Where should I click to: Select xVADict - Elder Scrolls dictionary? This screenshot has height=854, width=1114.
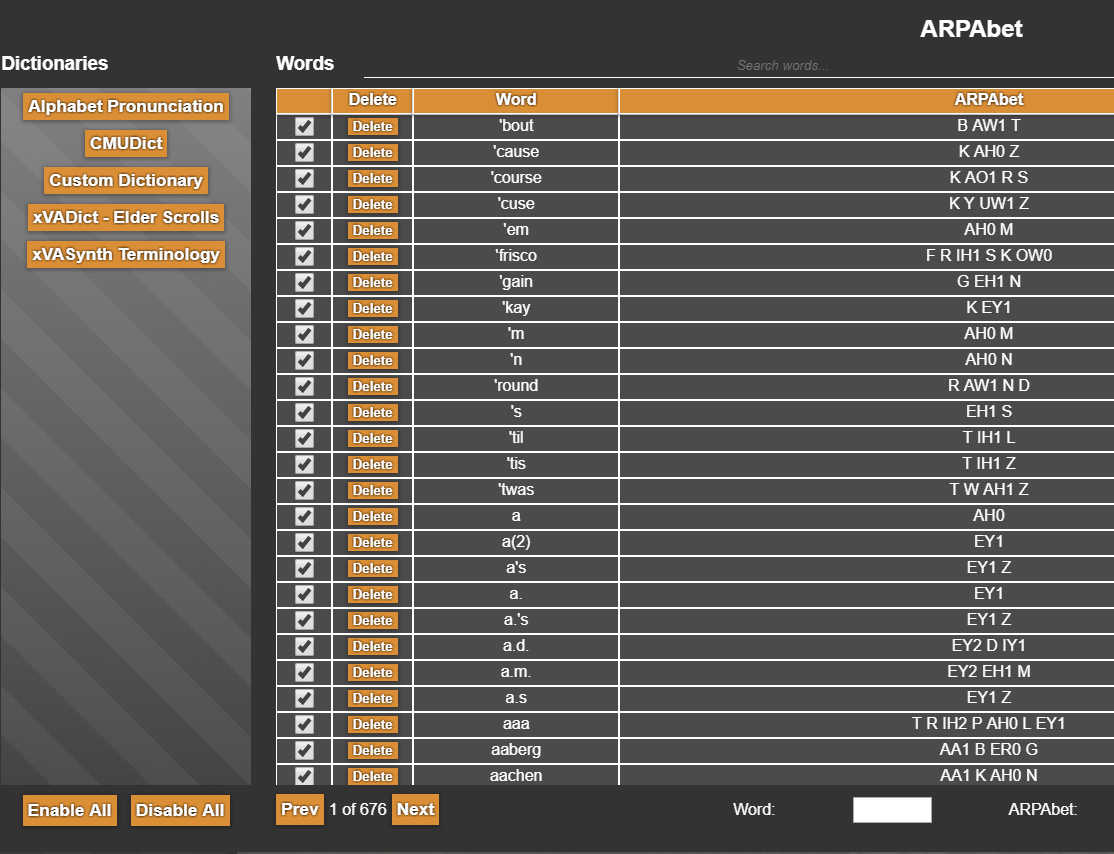tap(126, 218)
